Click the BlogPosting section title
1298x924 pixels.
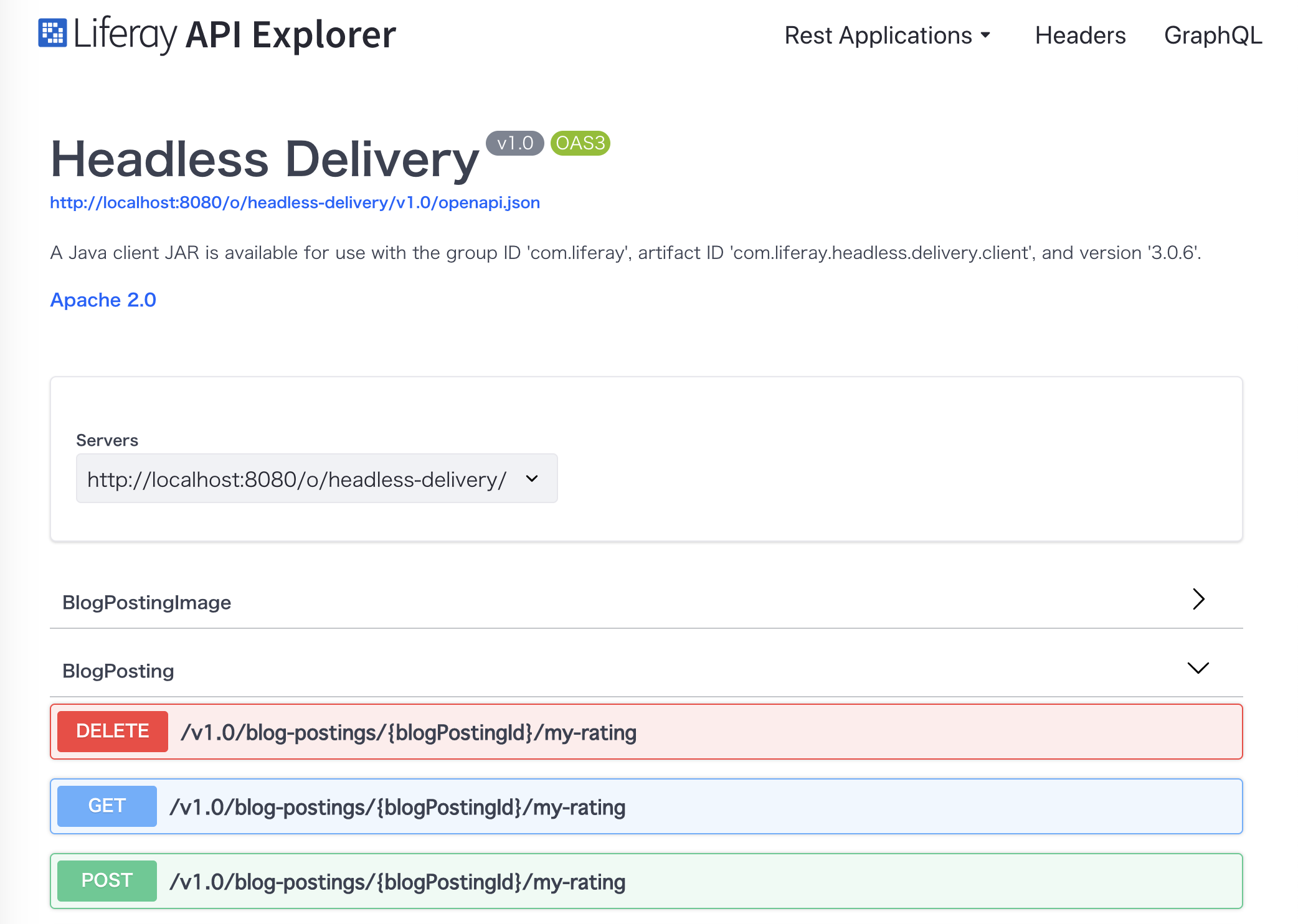click(118, 671)
